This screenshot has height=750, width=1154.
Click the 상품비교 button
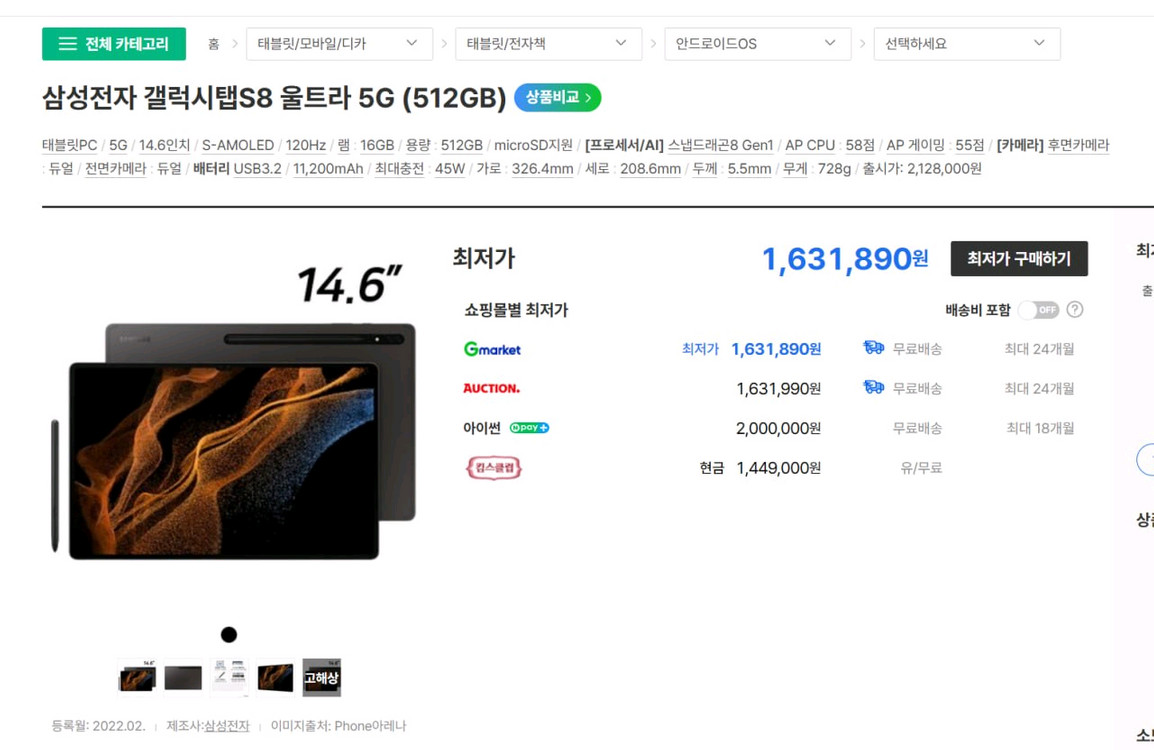coord(557,97)
